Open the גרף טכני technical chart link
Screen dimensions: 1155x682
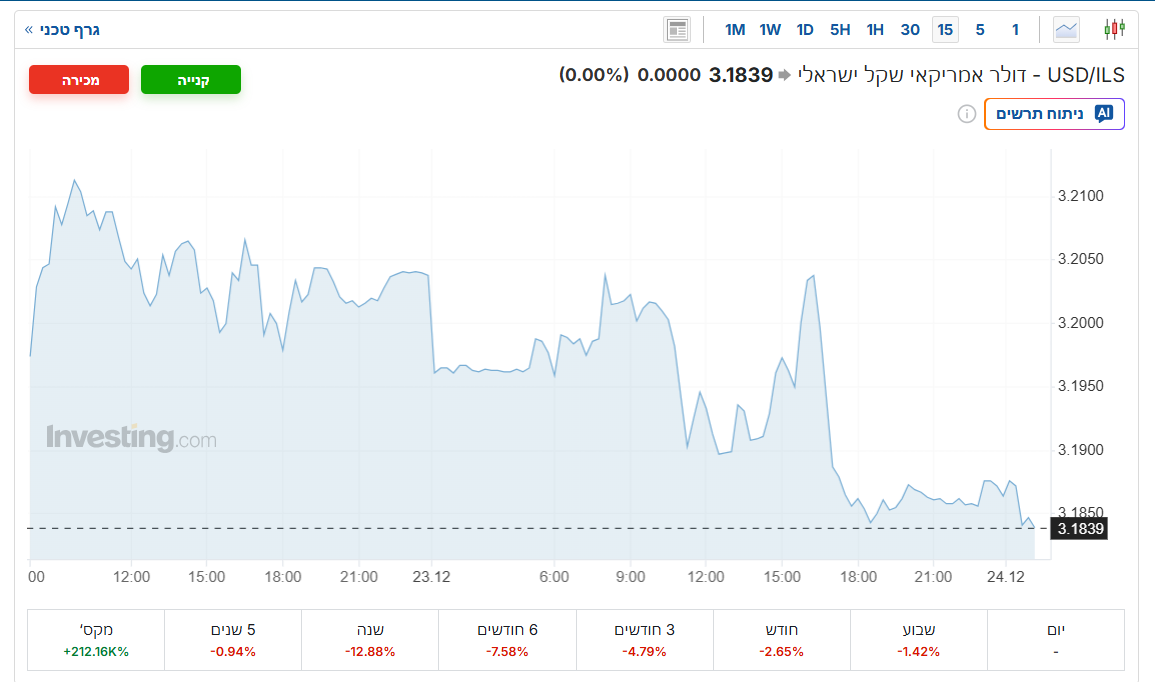pyautogui.click(x=62, y=29)
